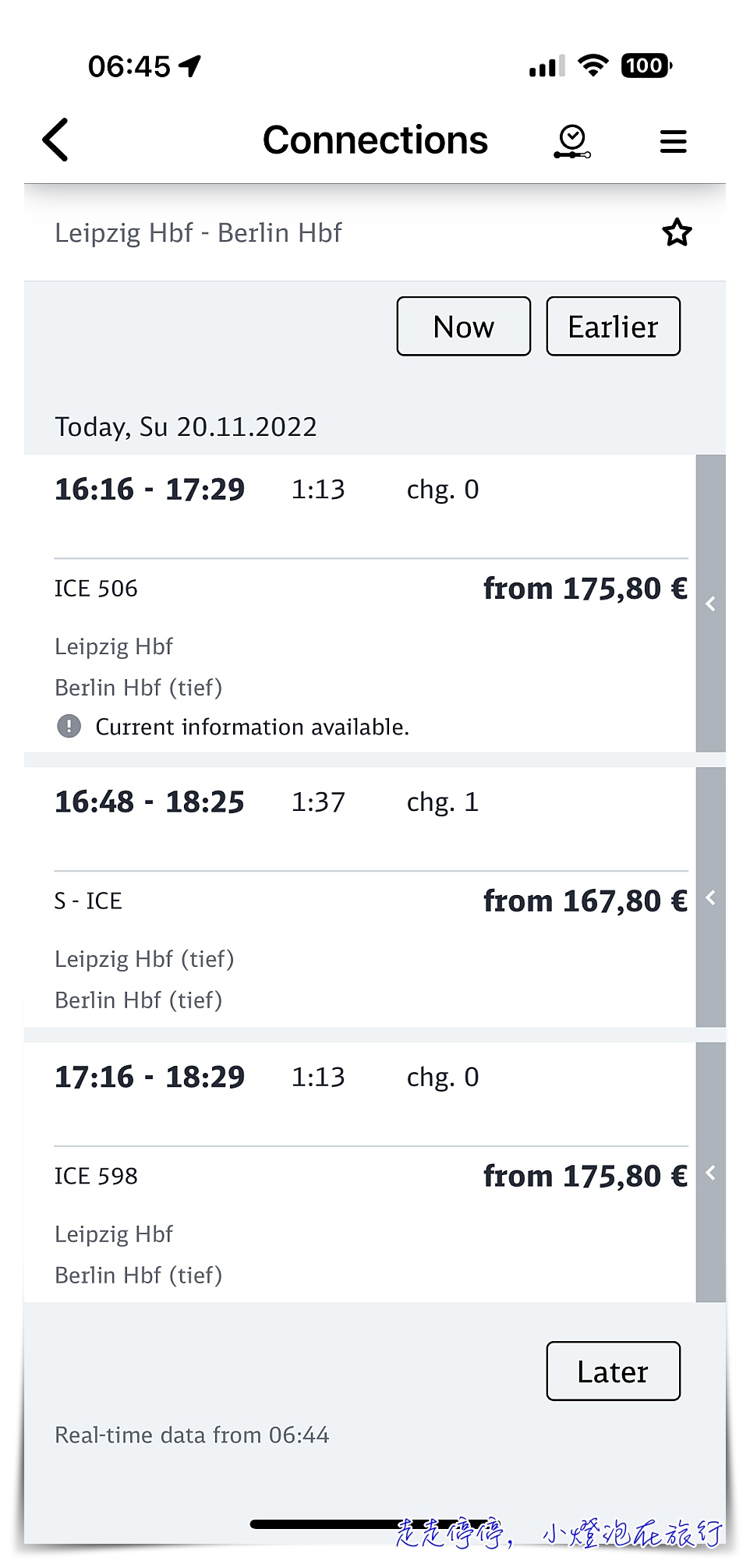Select the 17:16 - 18:29 connection
The height and width of the screenshot is (1568, 750).
click(360, 1173)
